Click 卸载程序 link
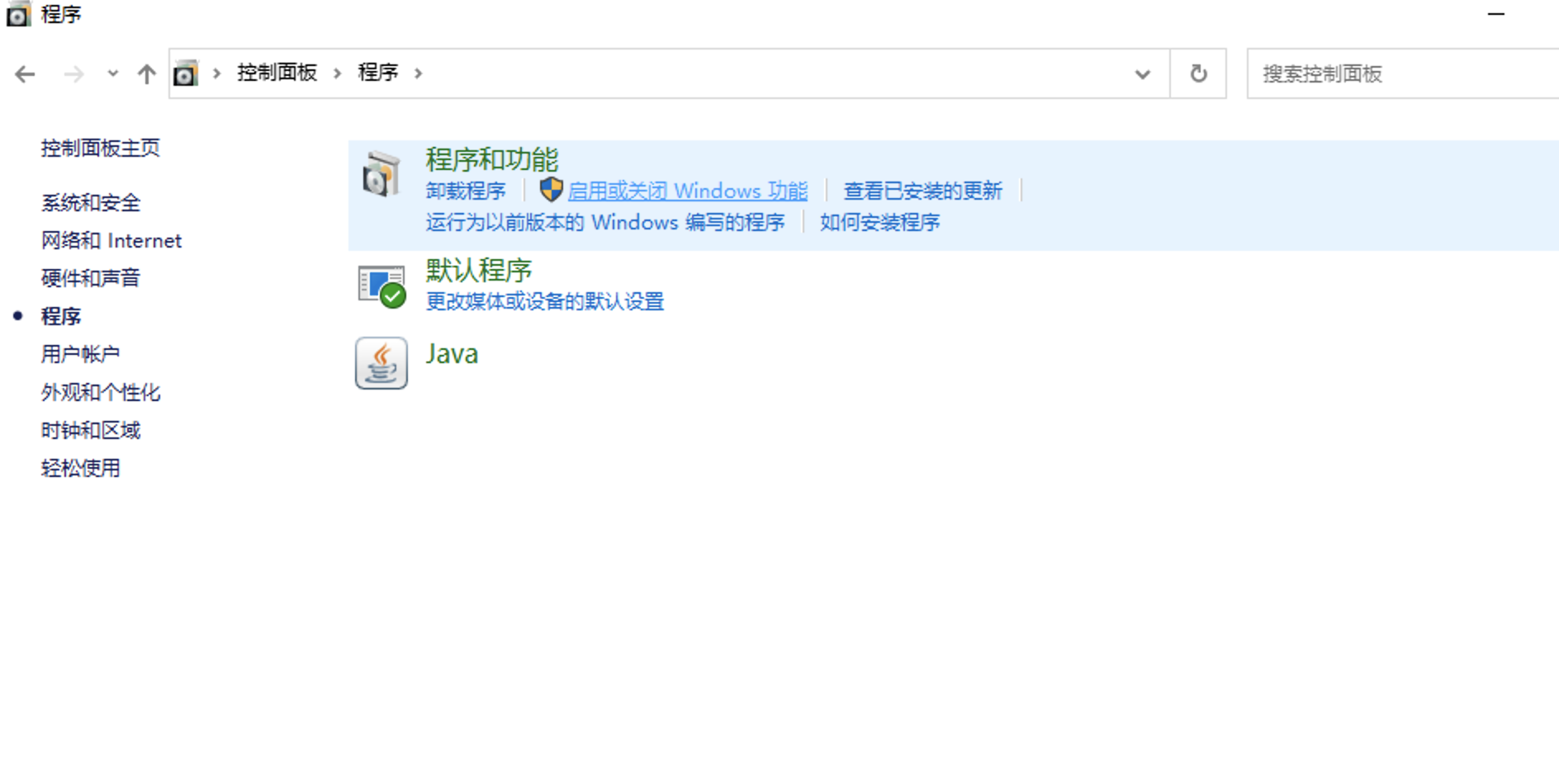The image size is (1559, 784). (x=466, y=191)
